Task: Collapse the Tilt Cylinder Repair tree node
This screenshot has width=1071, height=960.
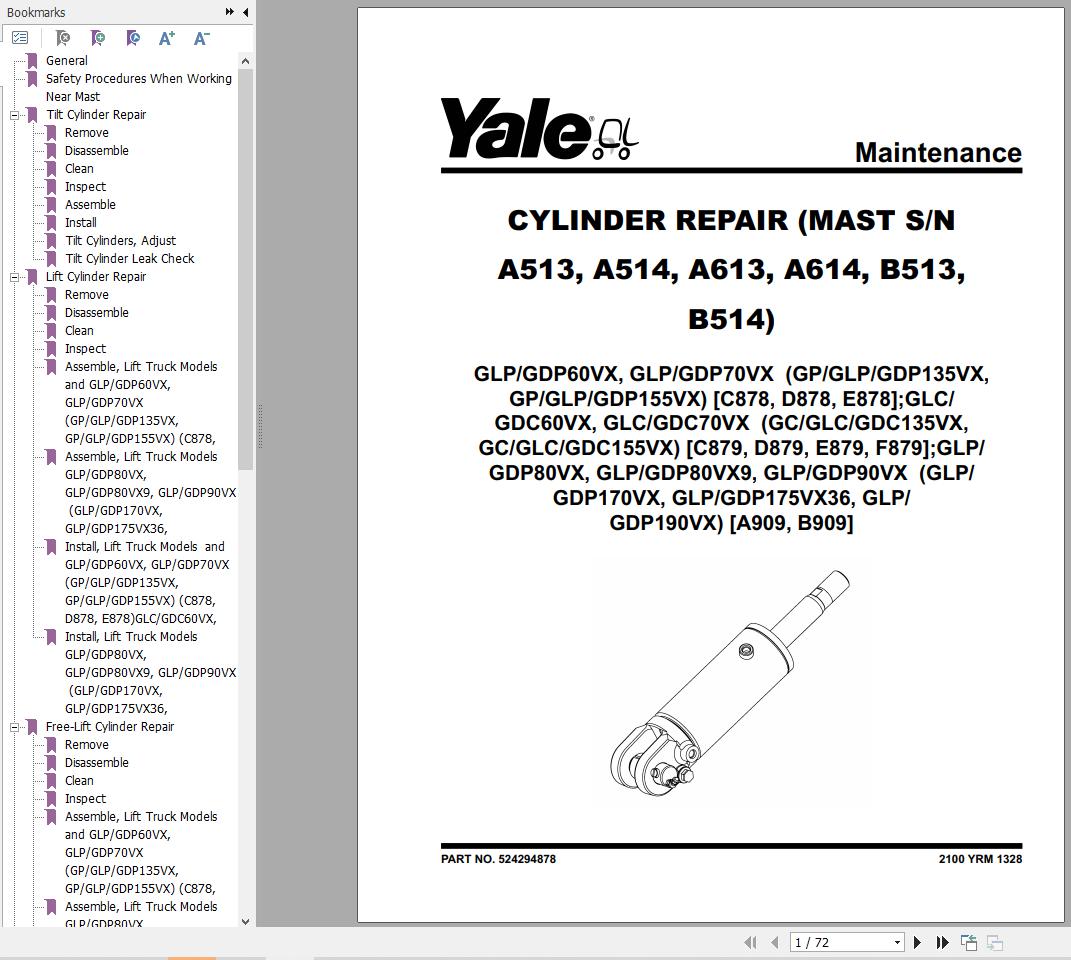Action: click(14, 115)
